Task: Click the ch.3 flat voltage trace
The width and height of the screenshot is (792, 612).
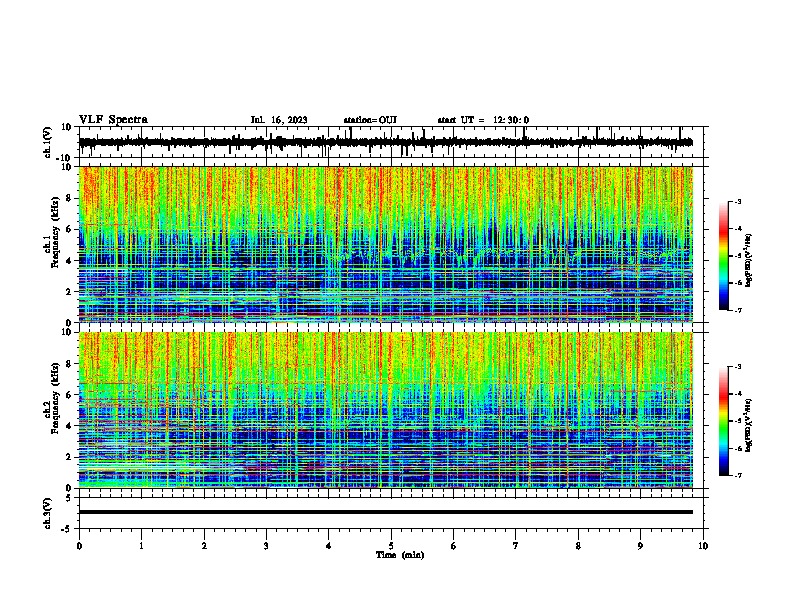Action: click(386, 512)
